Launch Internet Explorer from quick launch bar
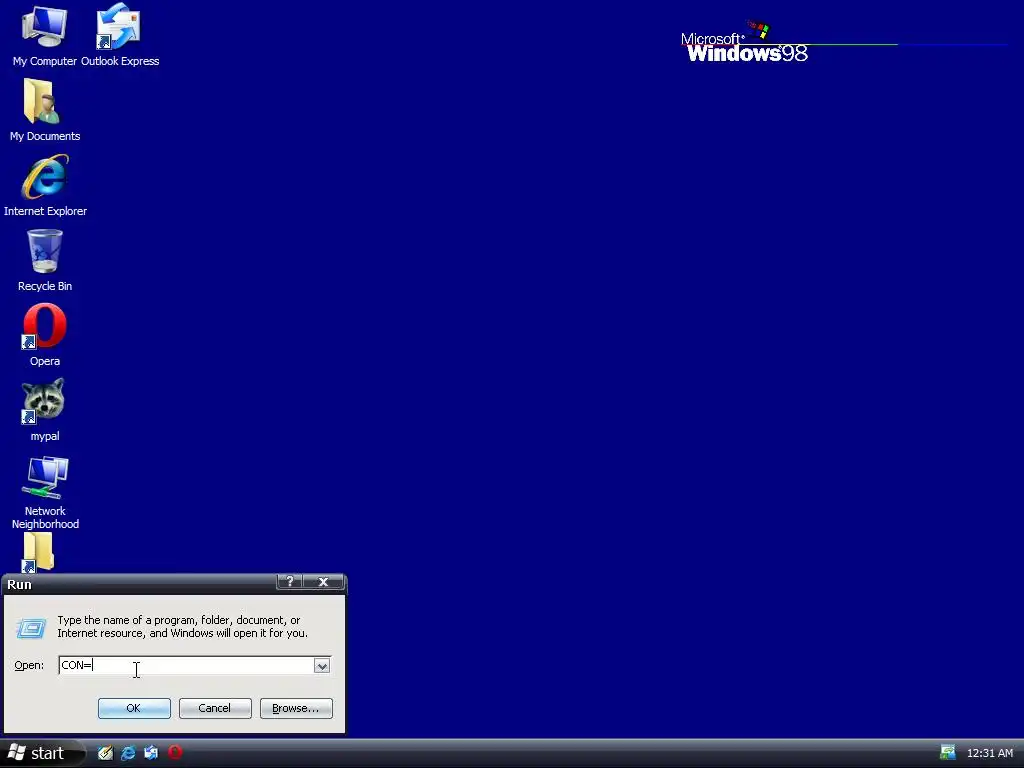This screenshot has height=768, width=1024. (x=128, y=753)
